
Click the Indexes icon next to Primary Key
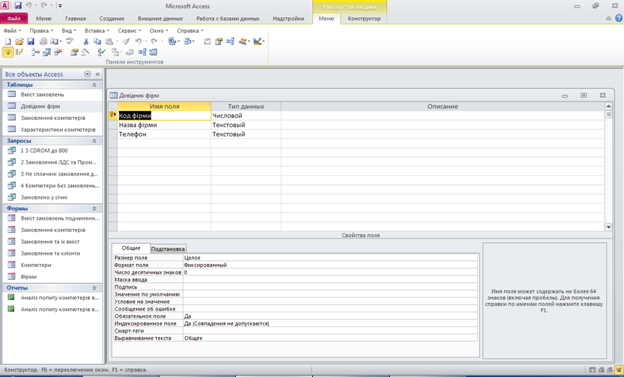[19, 52]
